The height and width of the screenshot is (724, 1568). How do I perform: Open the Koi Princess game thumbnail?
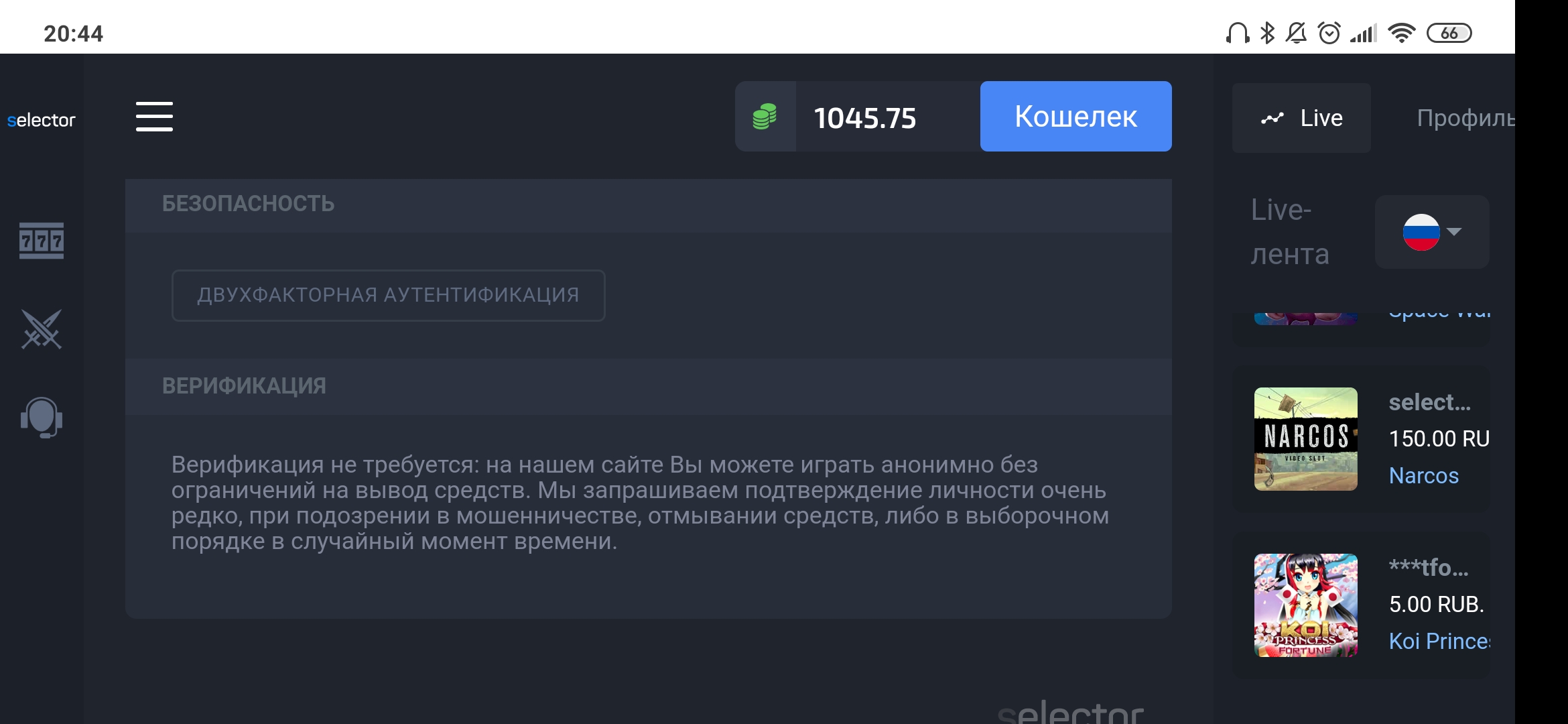1305,605
